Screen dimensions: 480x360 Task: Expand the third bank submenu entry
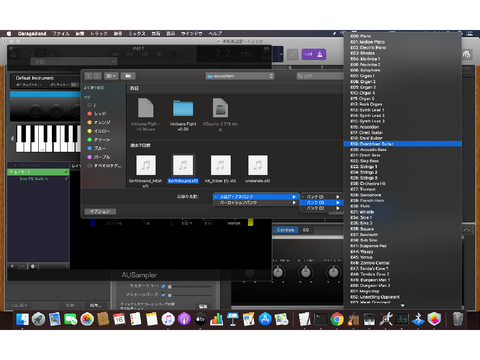point(321,208)
